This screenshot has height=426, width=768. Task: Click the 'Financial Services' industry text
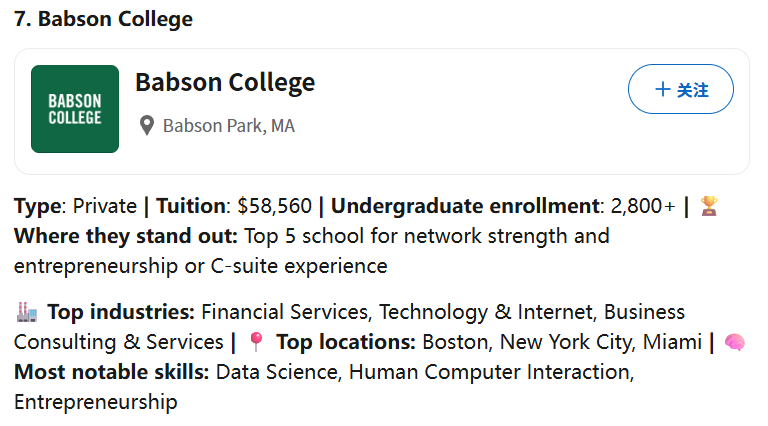click(285, 312)
